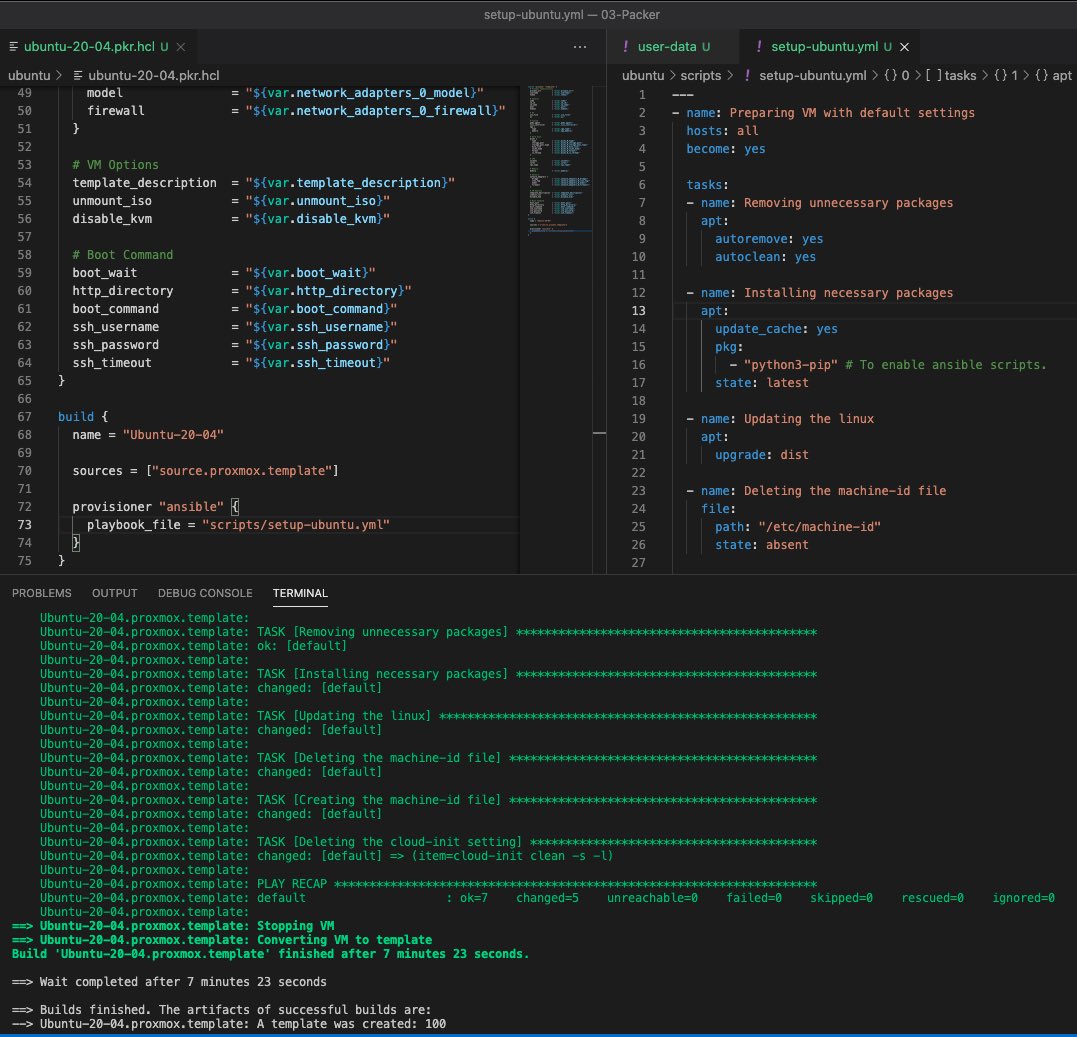Open the PROBLEMS panel tab
Image resolution: width=1077 pixels, height=1037 pixels.
(42, 593)
